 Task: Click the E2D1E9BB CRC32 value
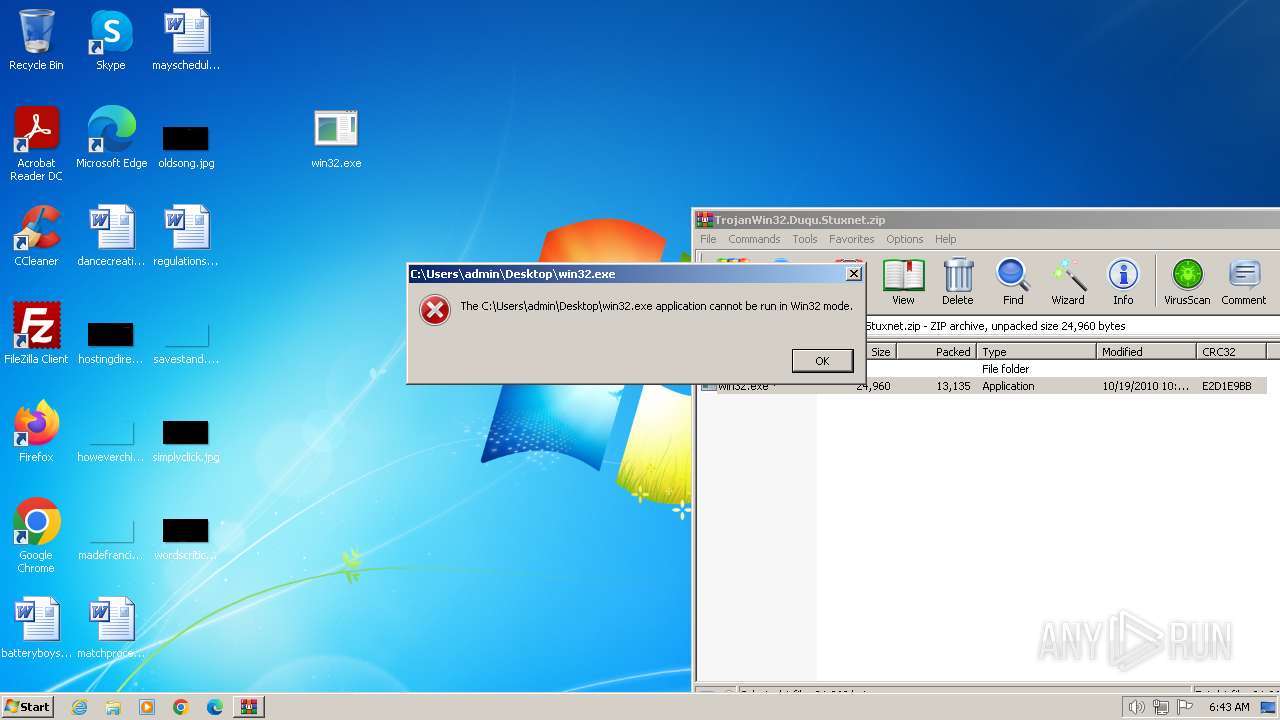point(1226,386)
